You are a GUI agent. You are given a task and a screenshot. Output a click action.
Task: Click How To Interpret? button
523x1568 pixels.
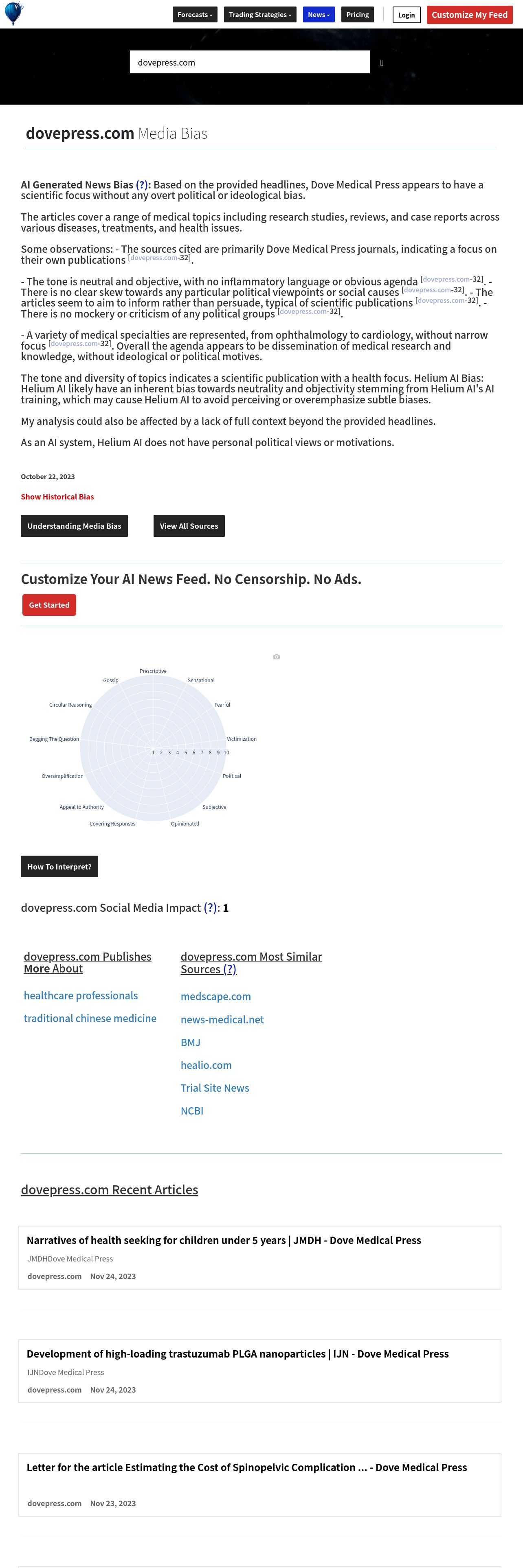59,867
